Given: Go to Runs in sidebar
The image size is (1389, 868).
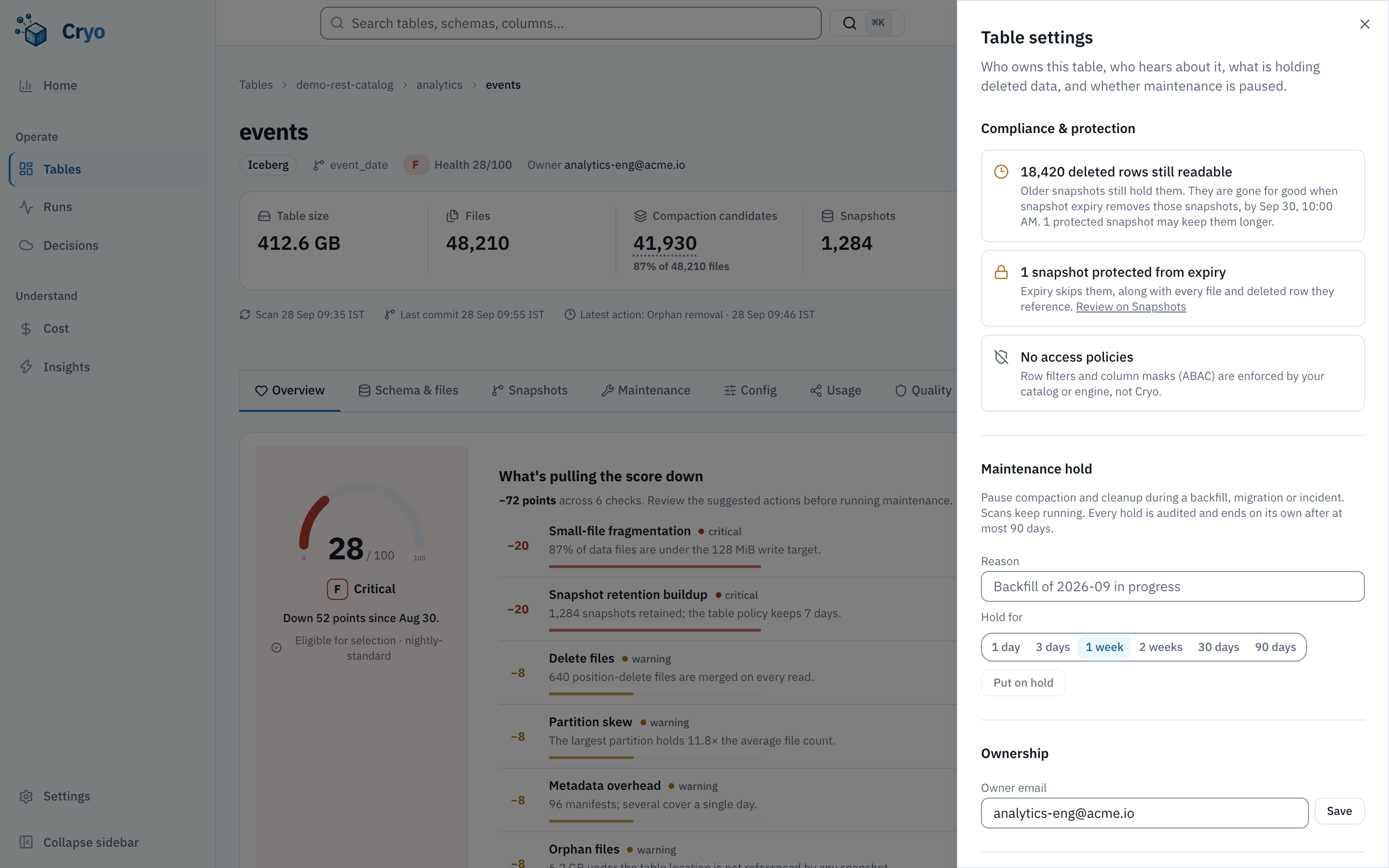Looking at the screenshot, I should (108, 207).
